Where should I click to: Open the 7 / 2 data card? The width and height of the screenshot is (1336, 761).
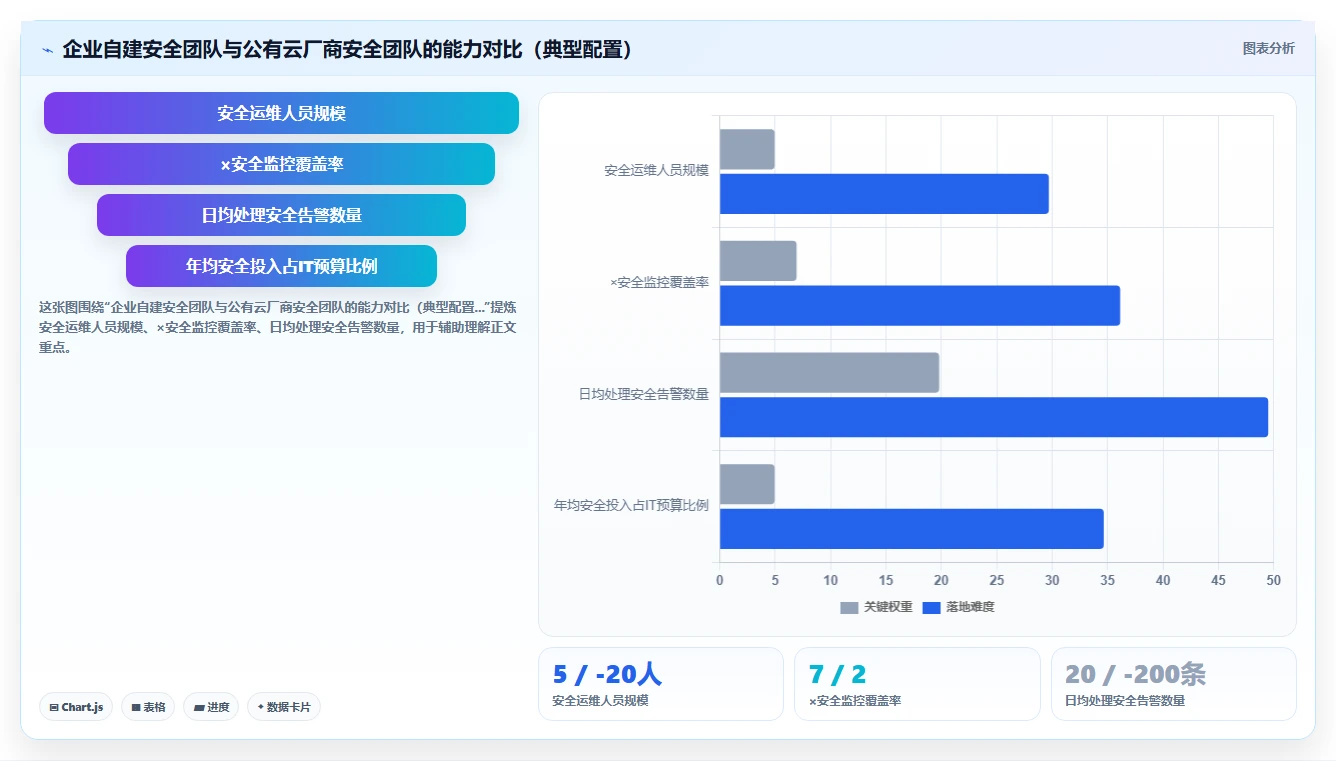917,684
